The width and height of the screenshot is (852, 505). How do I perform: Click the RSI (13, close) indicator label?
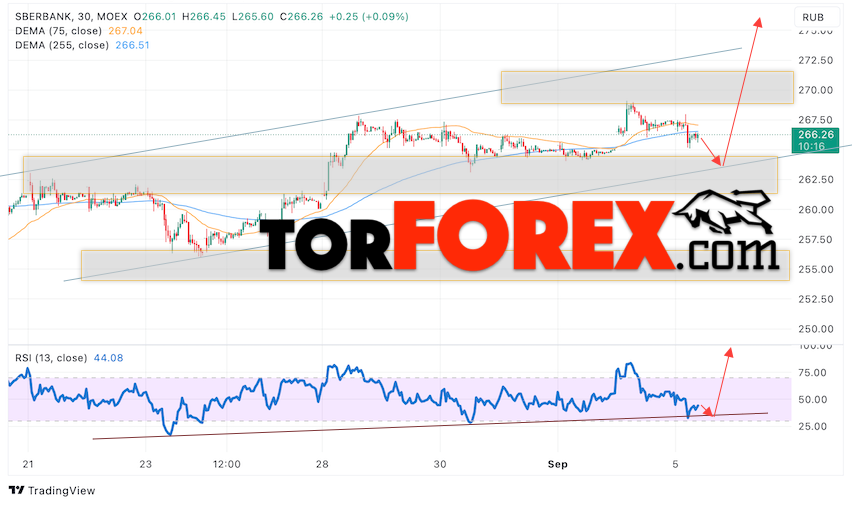coord(51,358)
